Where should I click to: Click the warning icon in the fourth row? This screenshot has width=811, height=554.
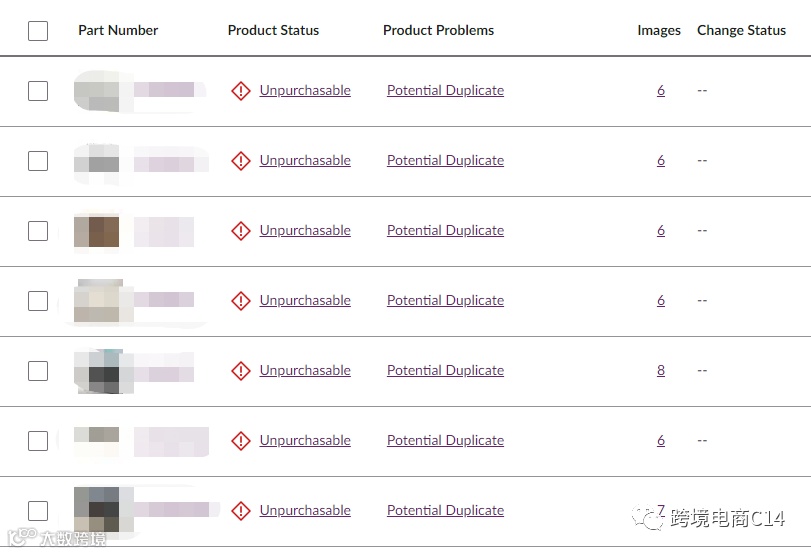pyautogui.click(x=240, y=301)
